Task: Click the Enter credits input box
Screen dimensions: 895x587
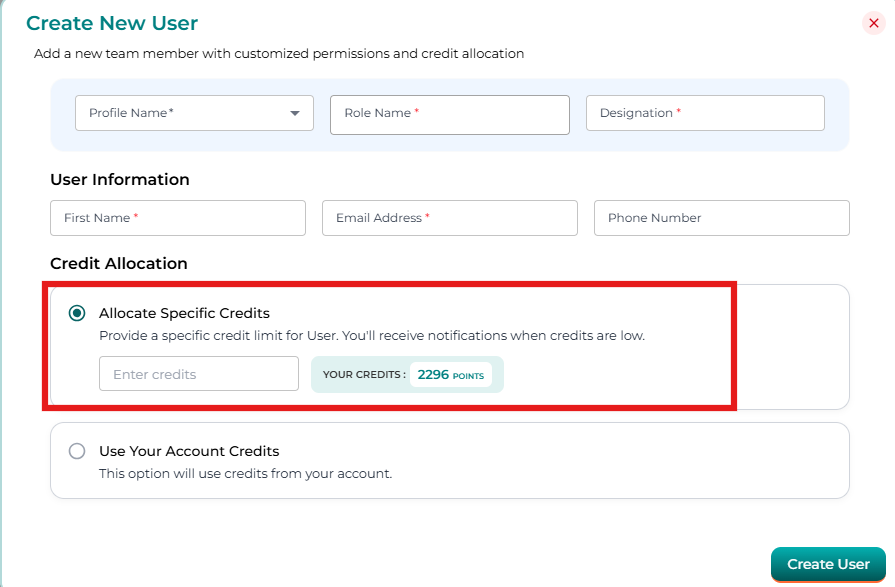Action: [198, 374]
